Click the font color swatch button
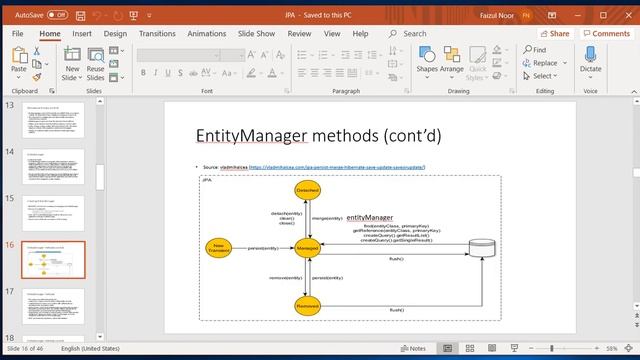This screenshot has height=360, width=640. pos(272,73)
